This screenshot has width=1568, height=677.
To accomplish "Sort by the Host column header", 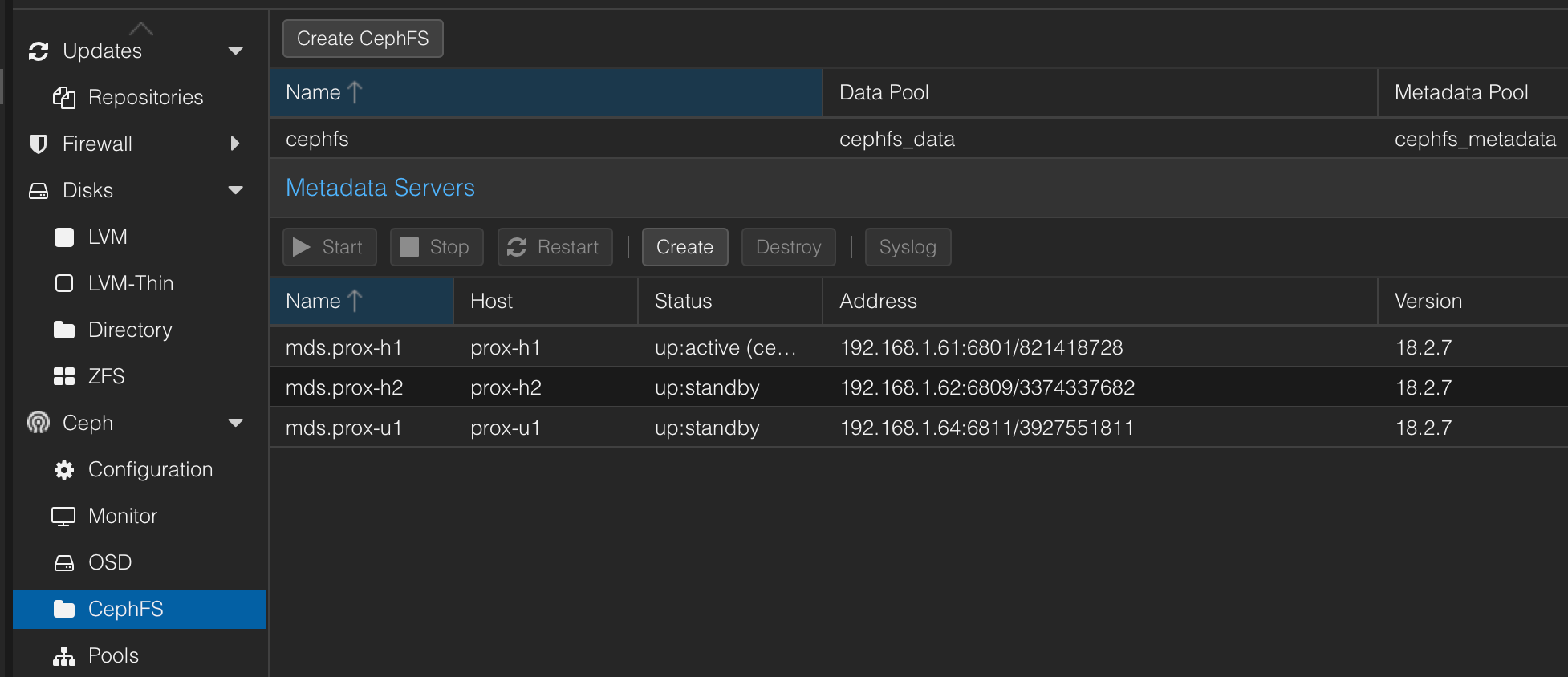I will [x=546, y=301].
